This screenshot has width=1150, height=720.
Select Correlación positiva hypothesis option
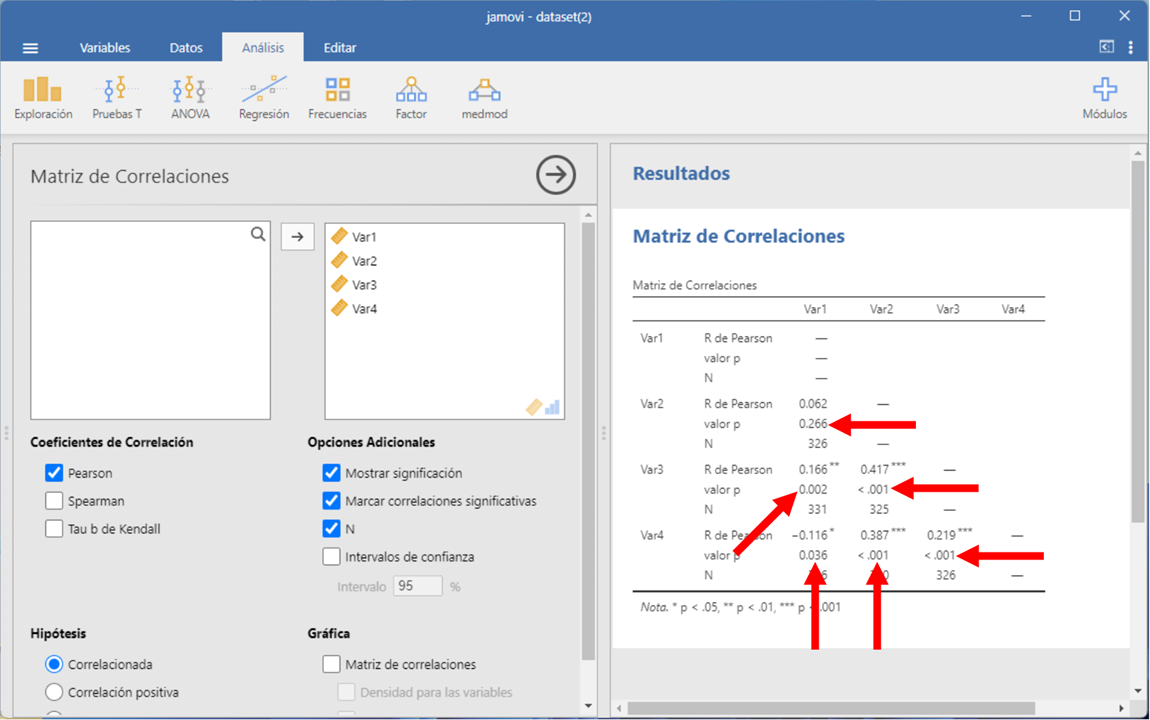pos(54,692)
